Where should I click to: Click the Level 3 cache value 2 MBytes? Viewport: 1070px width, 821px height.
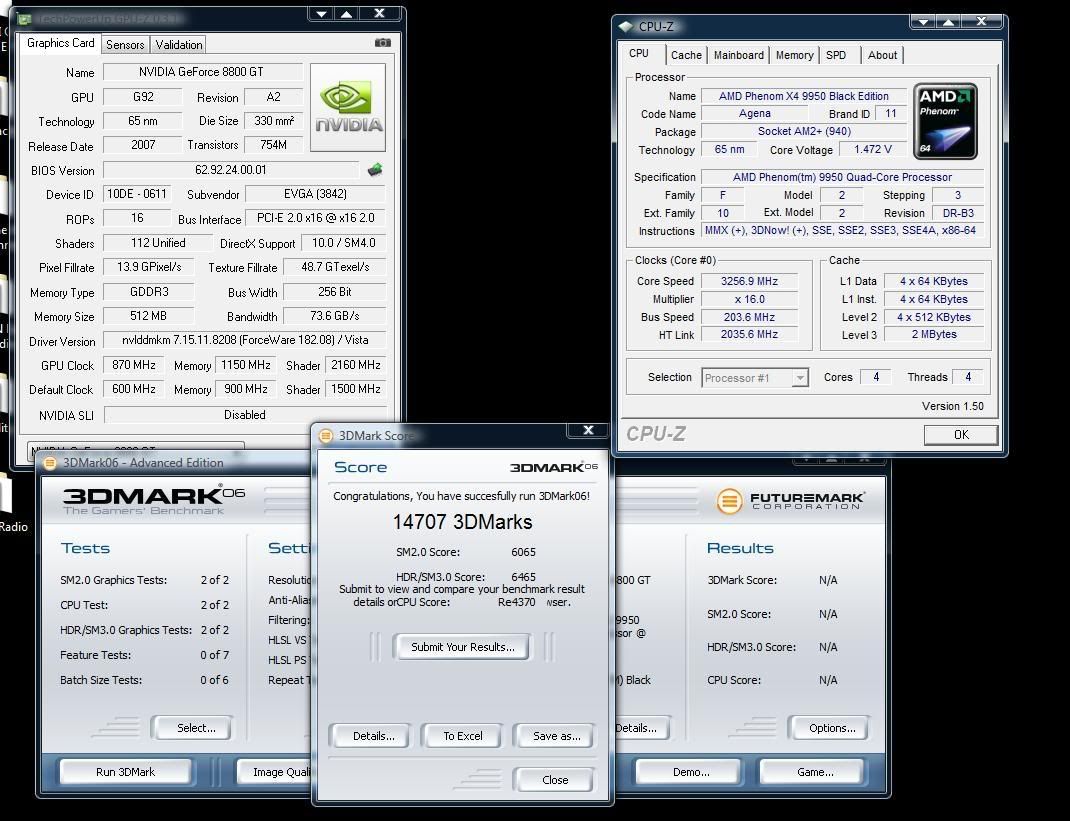click(x=934, y=334)
